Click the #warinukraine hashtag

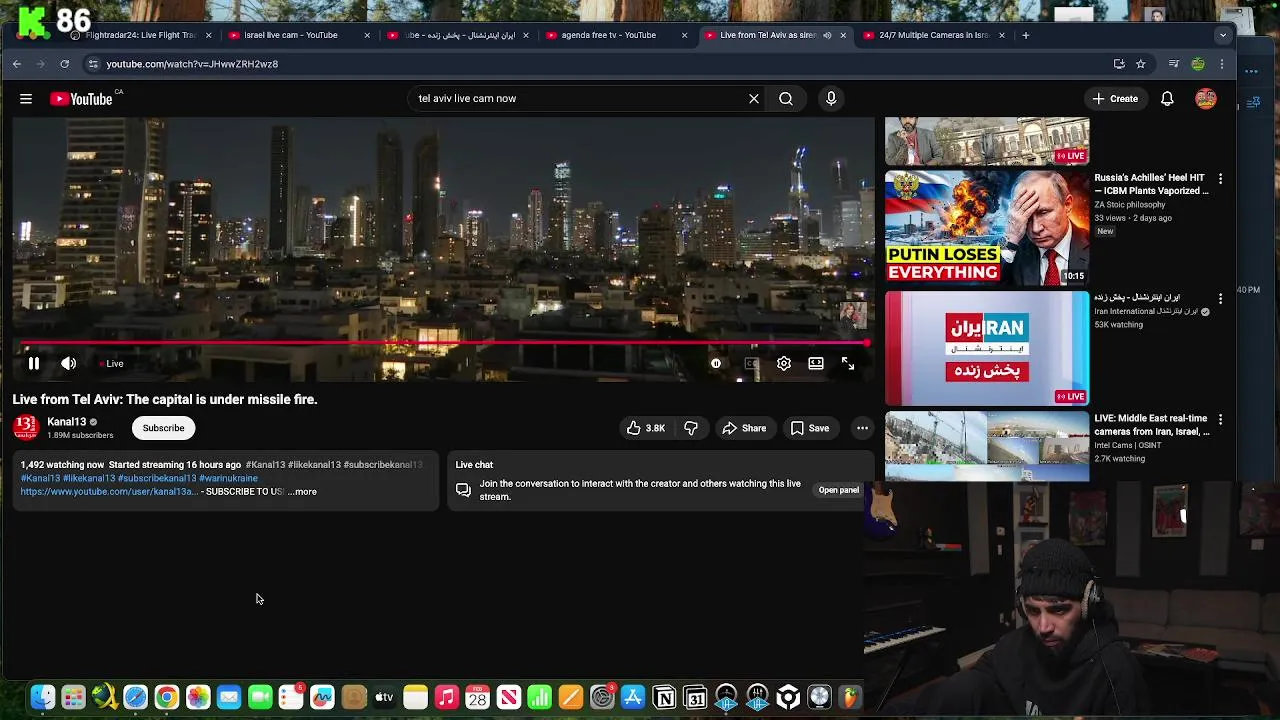point(228,478)
